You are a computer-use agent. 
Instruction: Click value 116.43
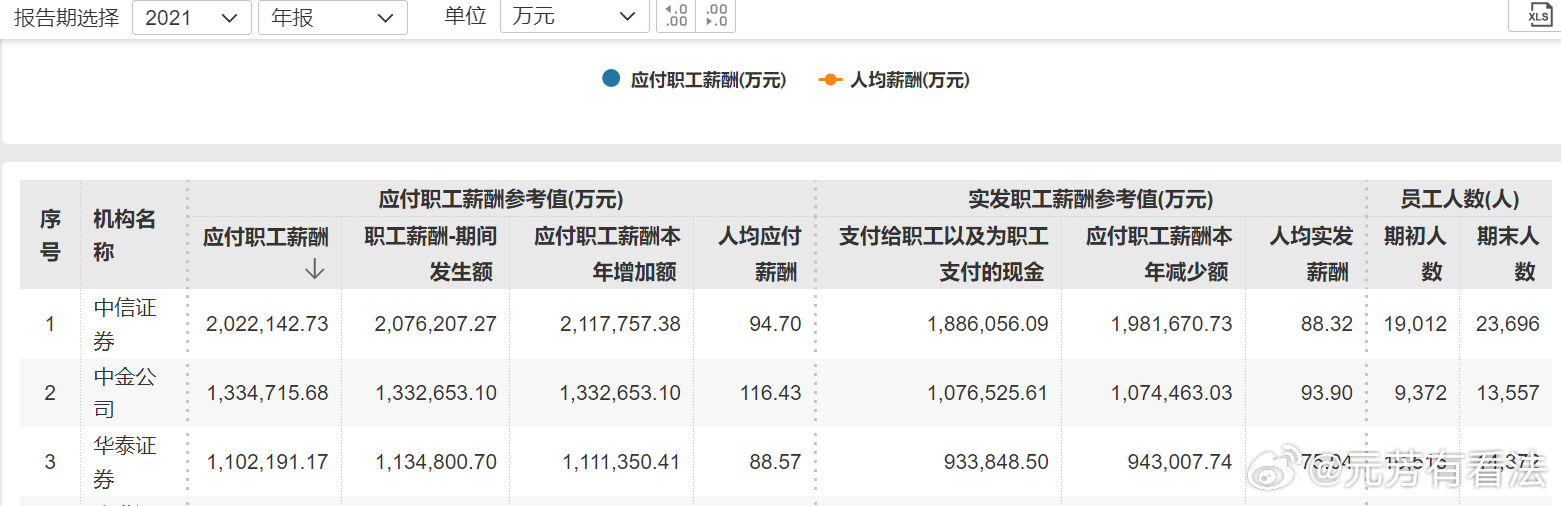(x=770, y=393)
